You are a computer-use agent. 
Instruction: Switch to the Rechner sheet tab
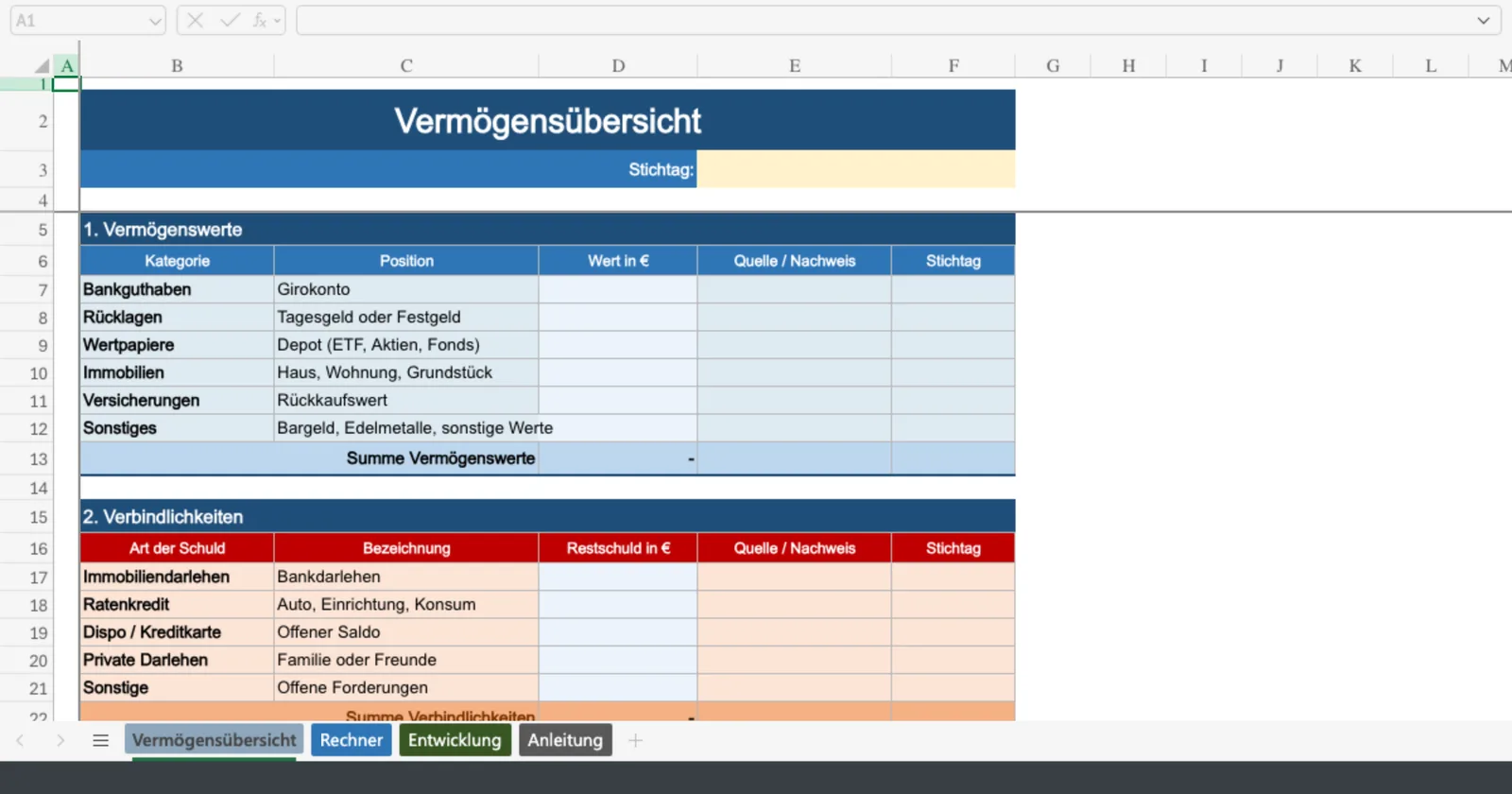[x=352, y=740]
